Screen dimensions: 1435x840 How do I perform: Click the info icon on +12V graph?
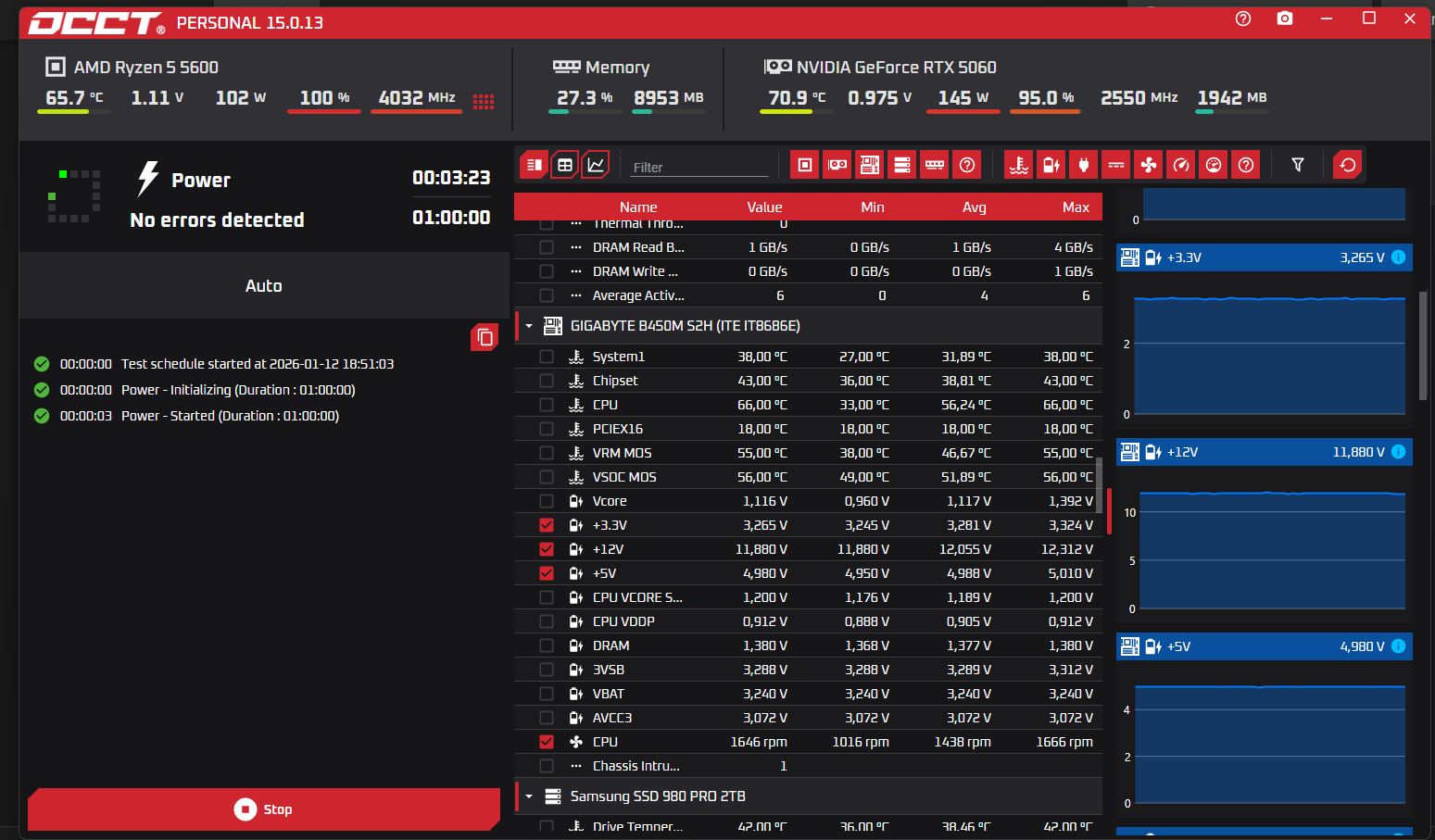[x=1398, y=452]
